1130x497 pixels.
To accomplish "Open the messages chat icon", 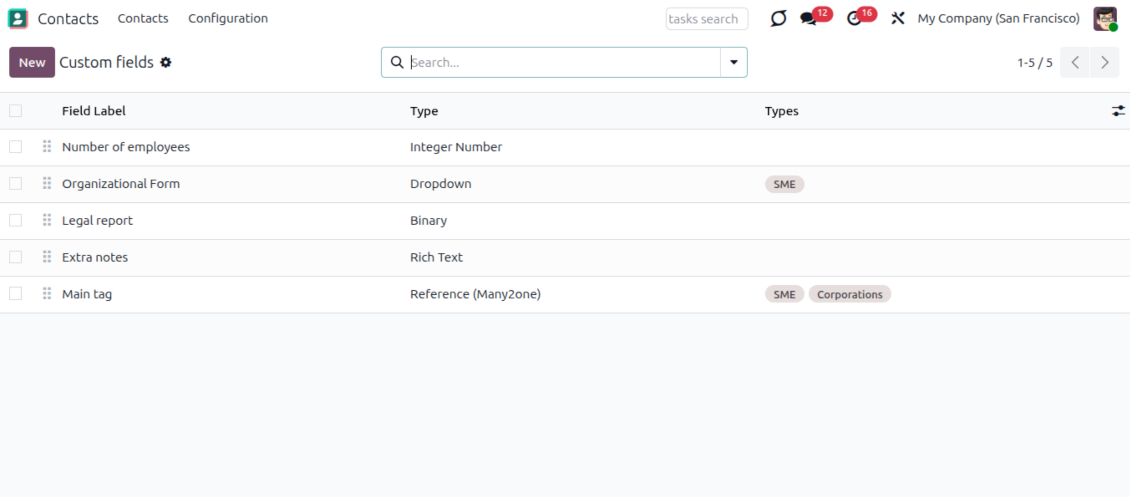I will coord(809,19).
